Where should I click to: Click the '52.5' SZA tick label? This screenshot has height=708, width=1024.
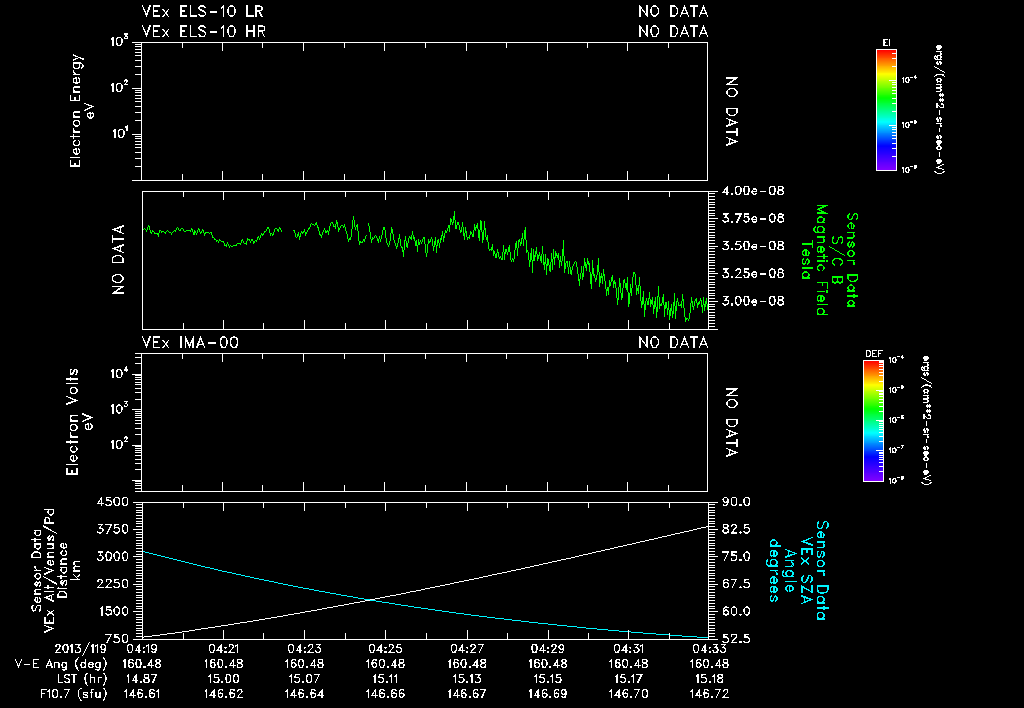pos(736,639)
